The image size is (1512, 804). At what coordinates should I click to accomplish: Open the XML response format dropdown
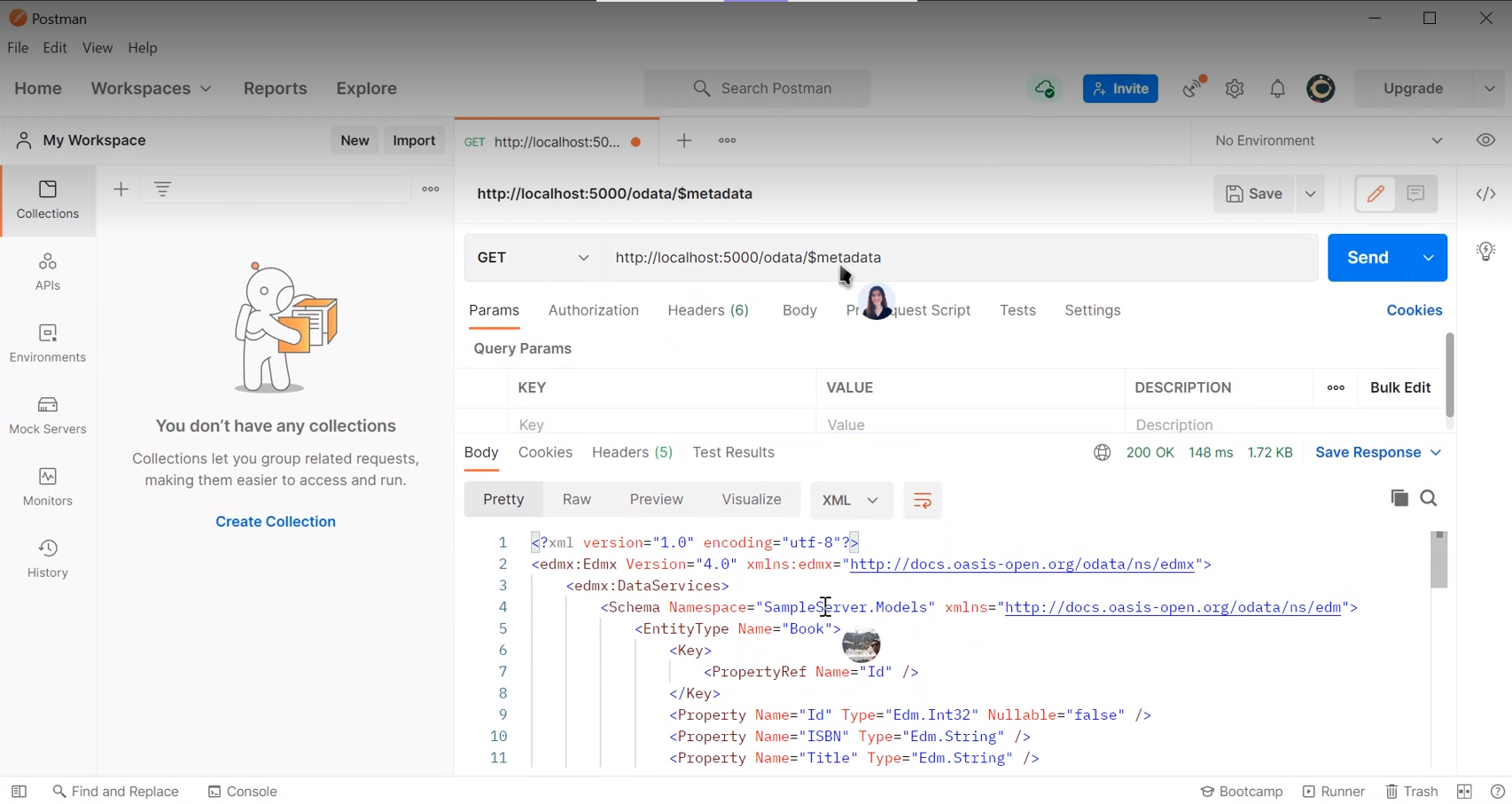850,500
